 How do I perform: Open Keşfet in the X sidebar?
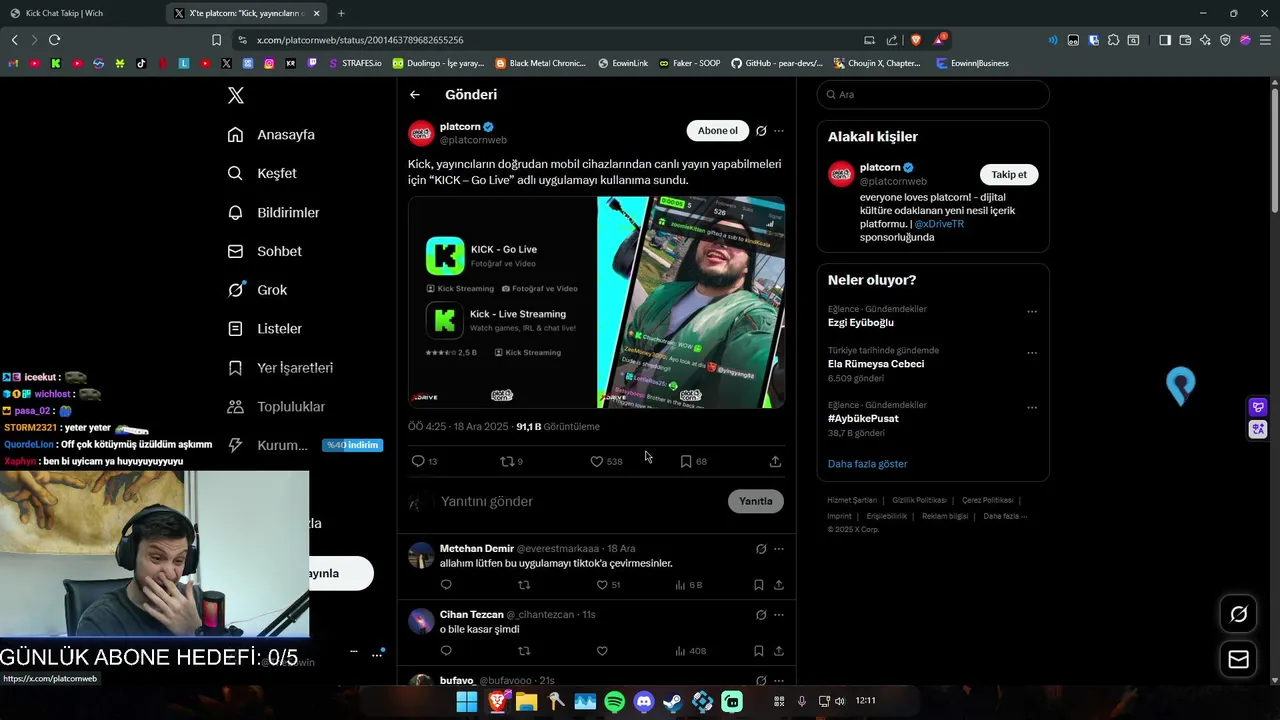coord(262,173)
